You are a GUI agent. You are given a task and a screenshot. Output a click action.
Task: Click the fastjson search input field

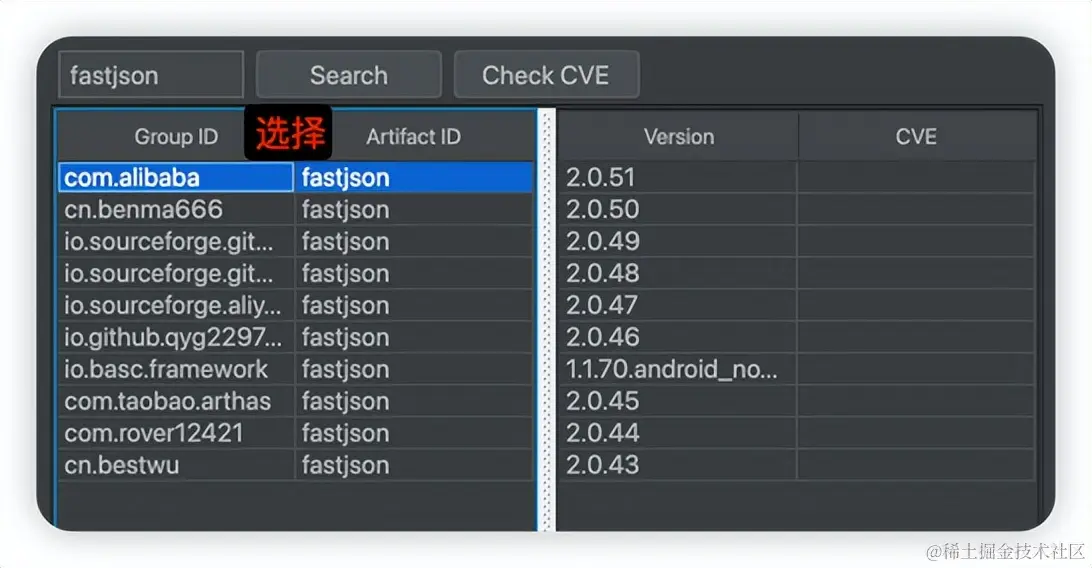click(151, 74)
